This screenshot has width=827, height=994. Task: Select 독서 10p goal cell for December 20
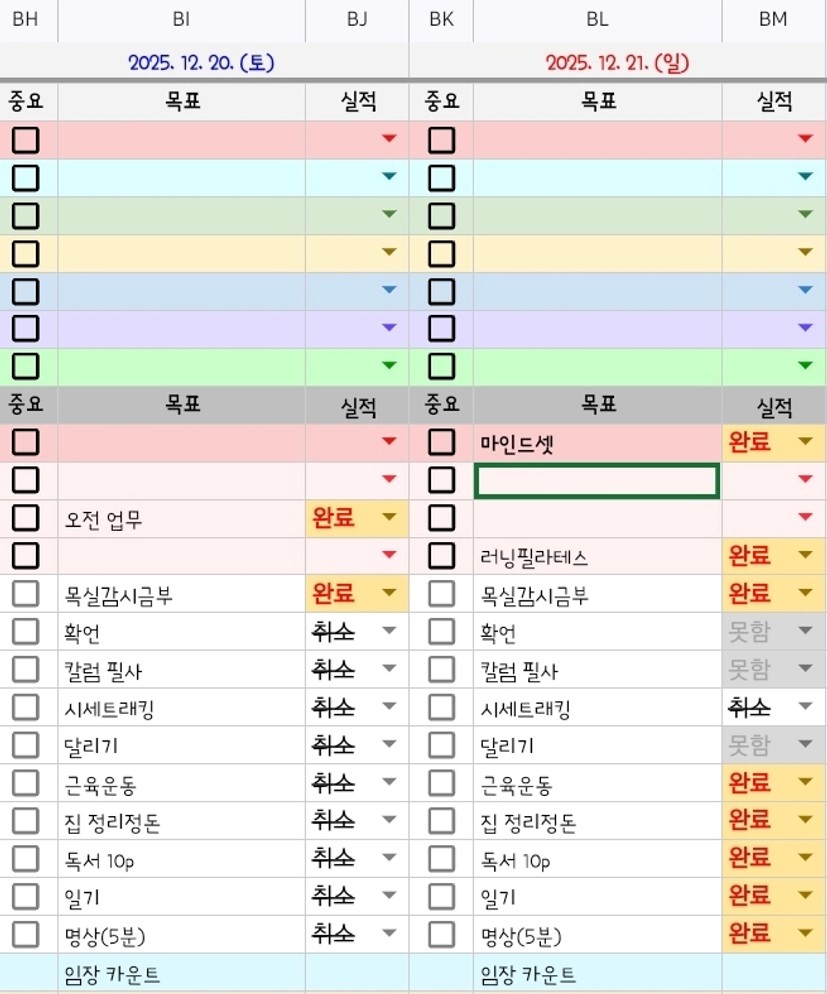coord(181,860)
